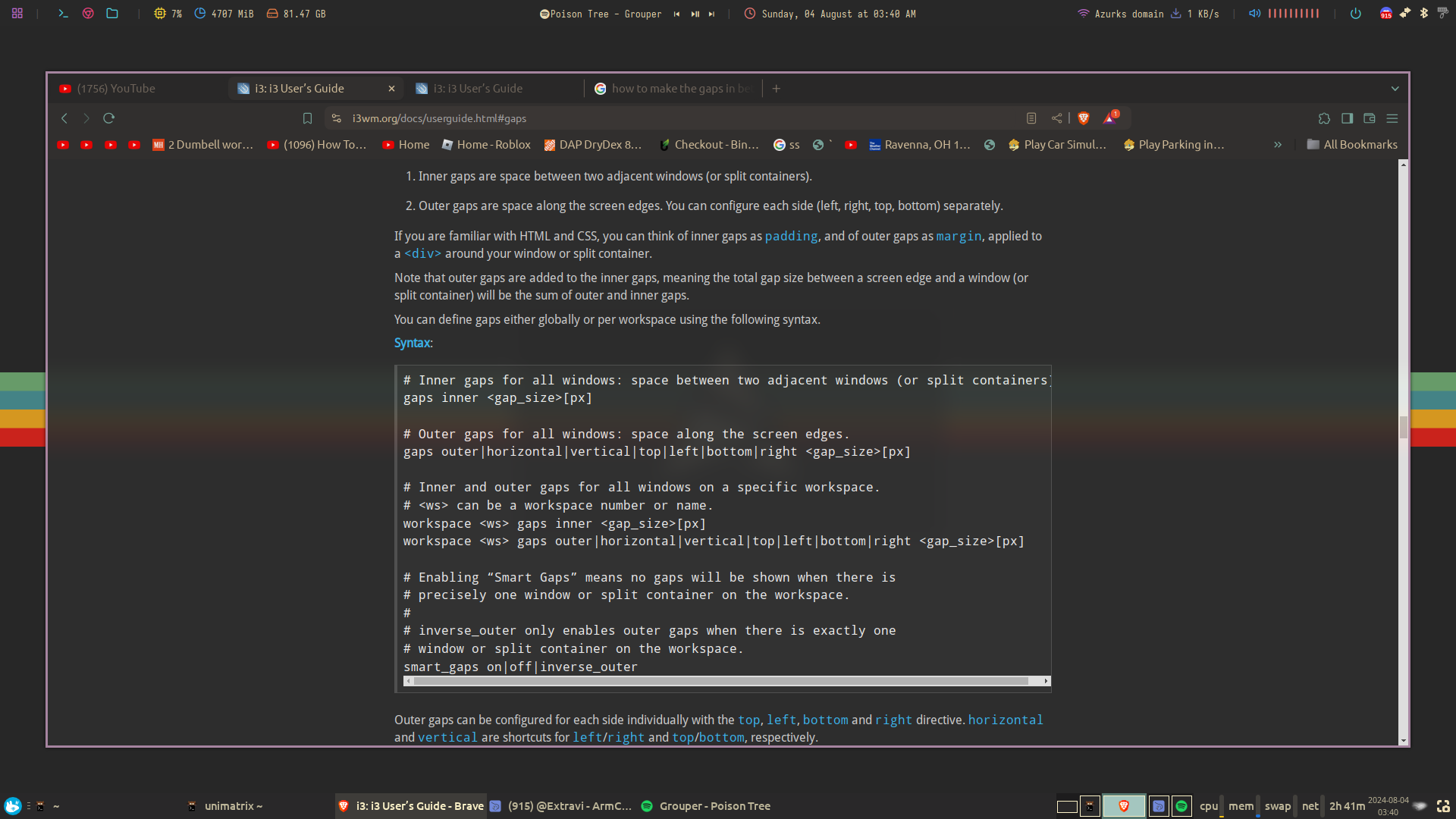
Task: Open the Brave hamburger menu
Action: coord(1392,118)
